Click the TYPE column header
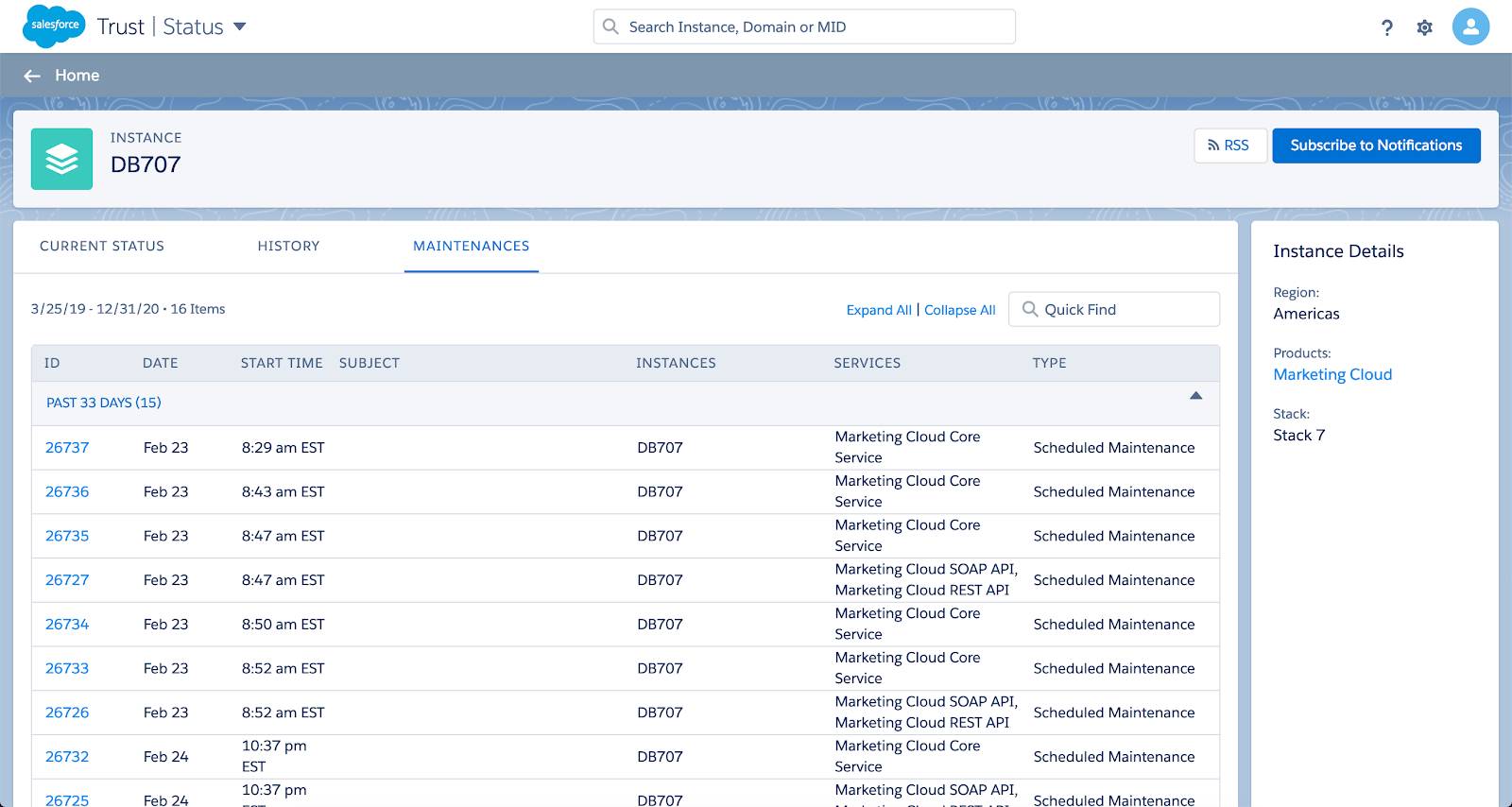 1049,363
